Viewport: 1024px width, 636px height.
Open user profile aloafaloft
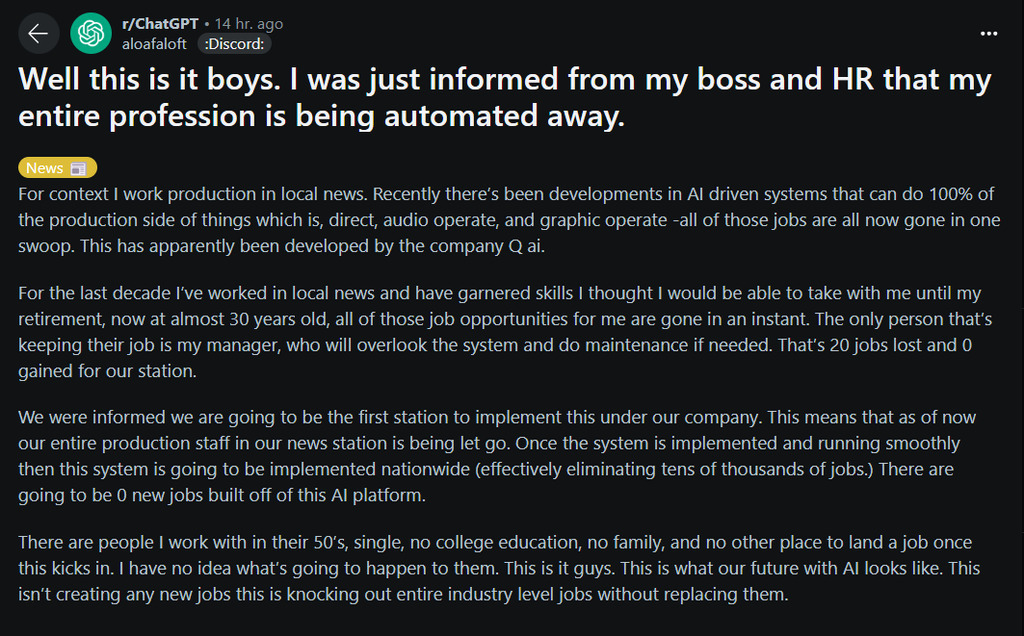(x=155, y=44)
